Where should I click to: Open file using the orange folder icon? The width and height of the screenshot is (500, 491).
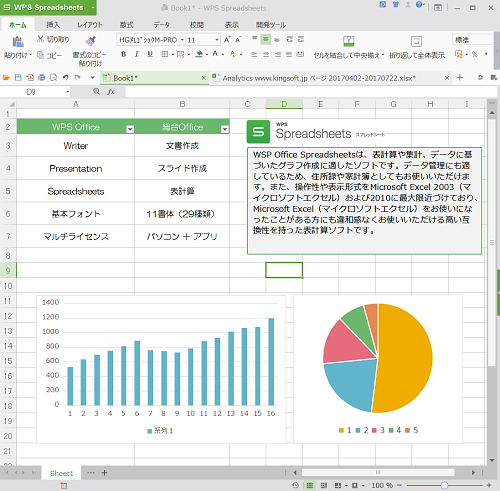pyautogui.click(x=6, y=78)
